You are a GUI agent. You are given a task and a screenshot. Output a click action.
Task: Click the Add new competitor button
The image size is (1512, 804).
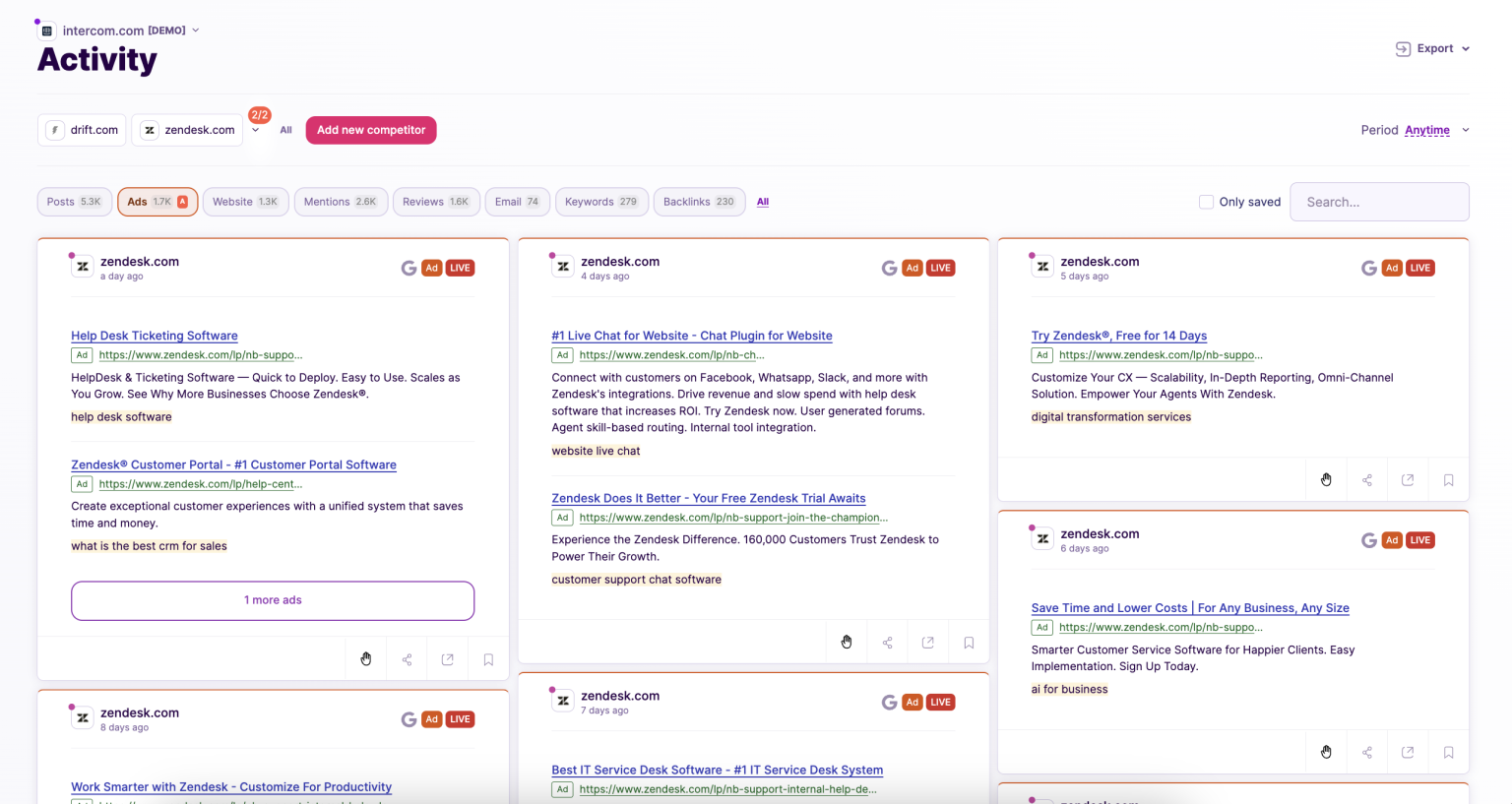pyautogui.click(x=371, y=129)
